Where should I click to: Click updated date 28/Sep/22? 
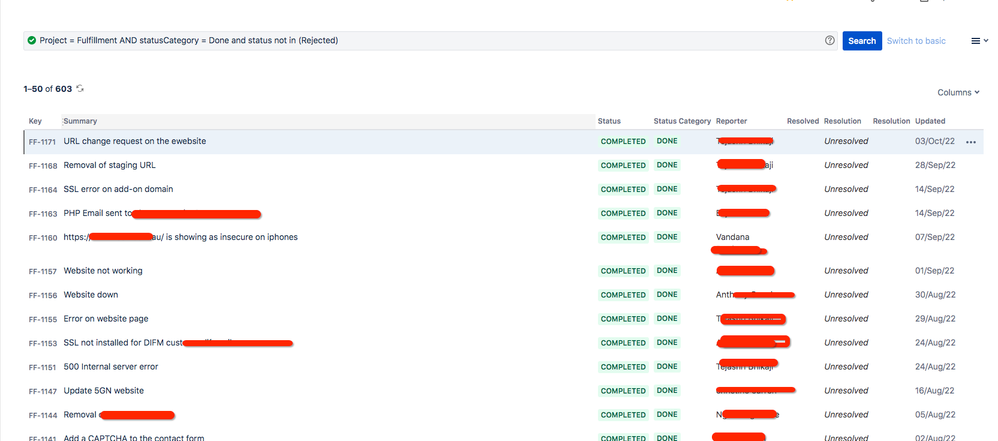[x=935, y=165]
